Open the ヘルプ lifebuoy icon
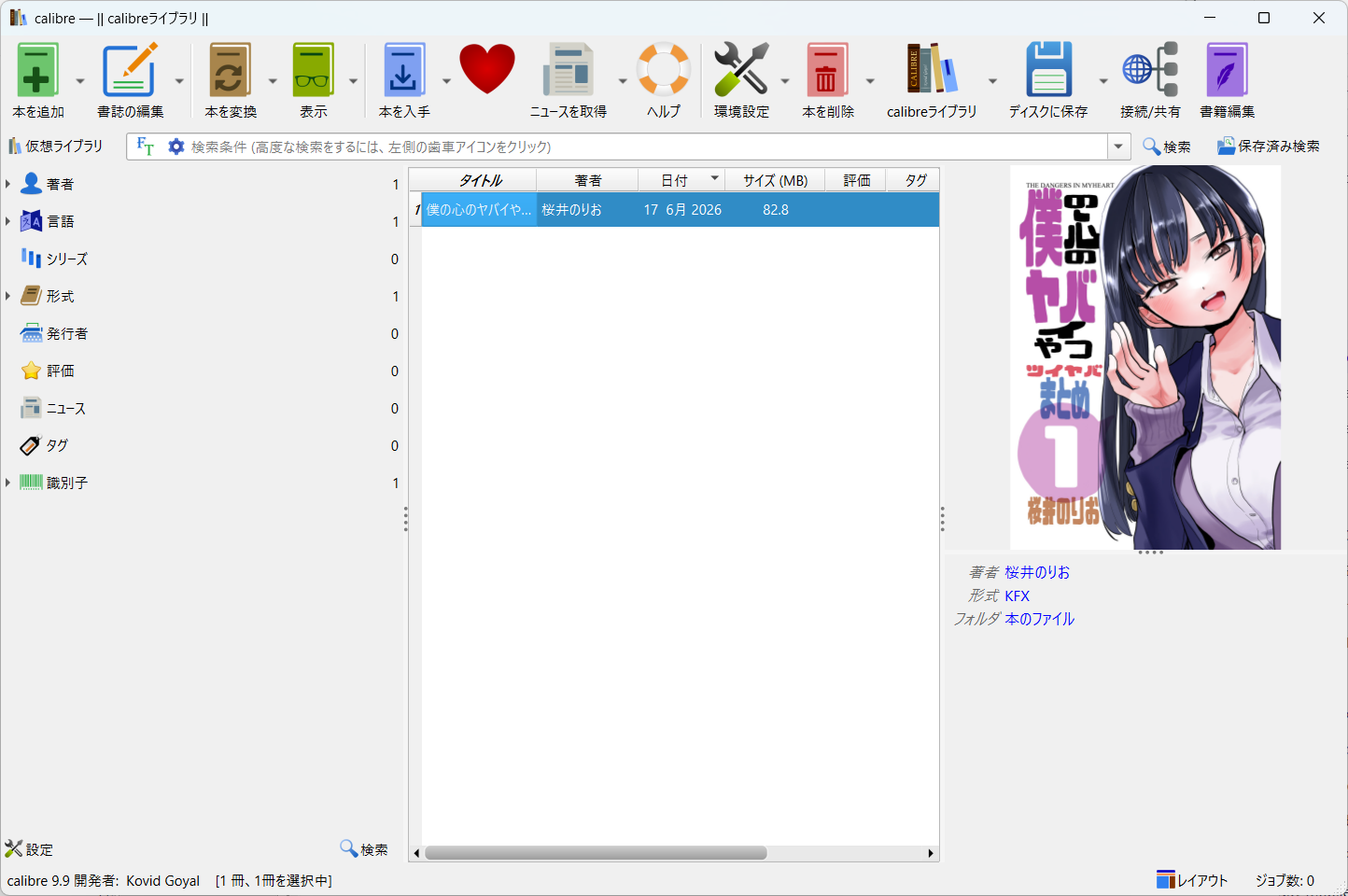 click(664, 70)
